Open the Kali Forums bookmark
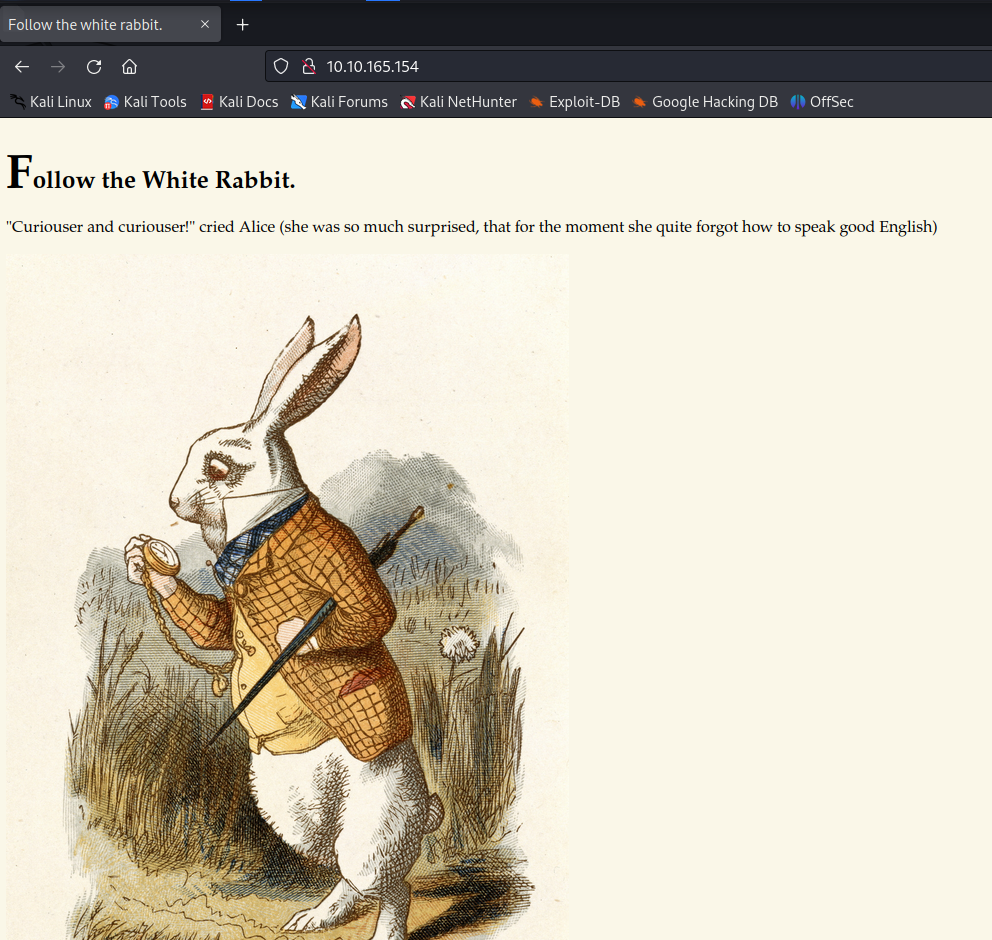The image size is (992, 940). (339, 102)
